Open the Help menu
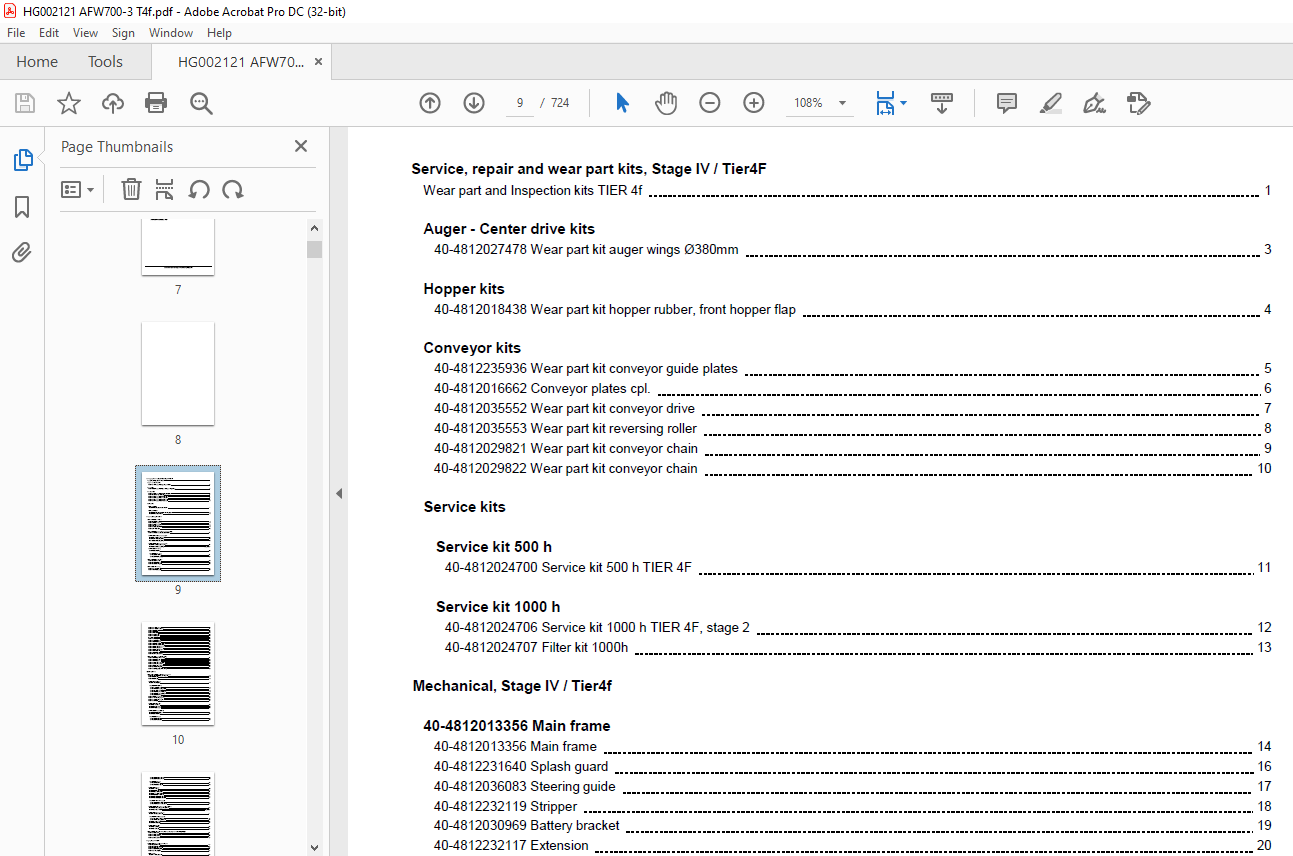The width and height of the screenshot is (1293, 856). pos(219,33)
